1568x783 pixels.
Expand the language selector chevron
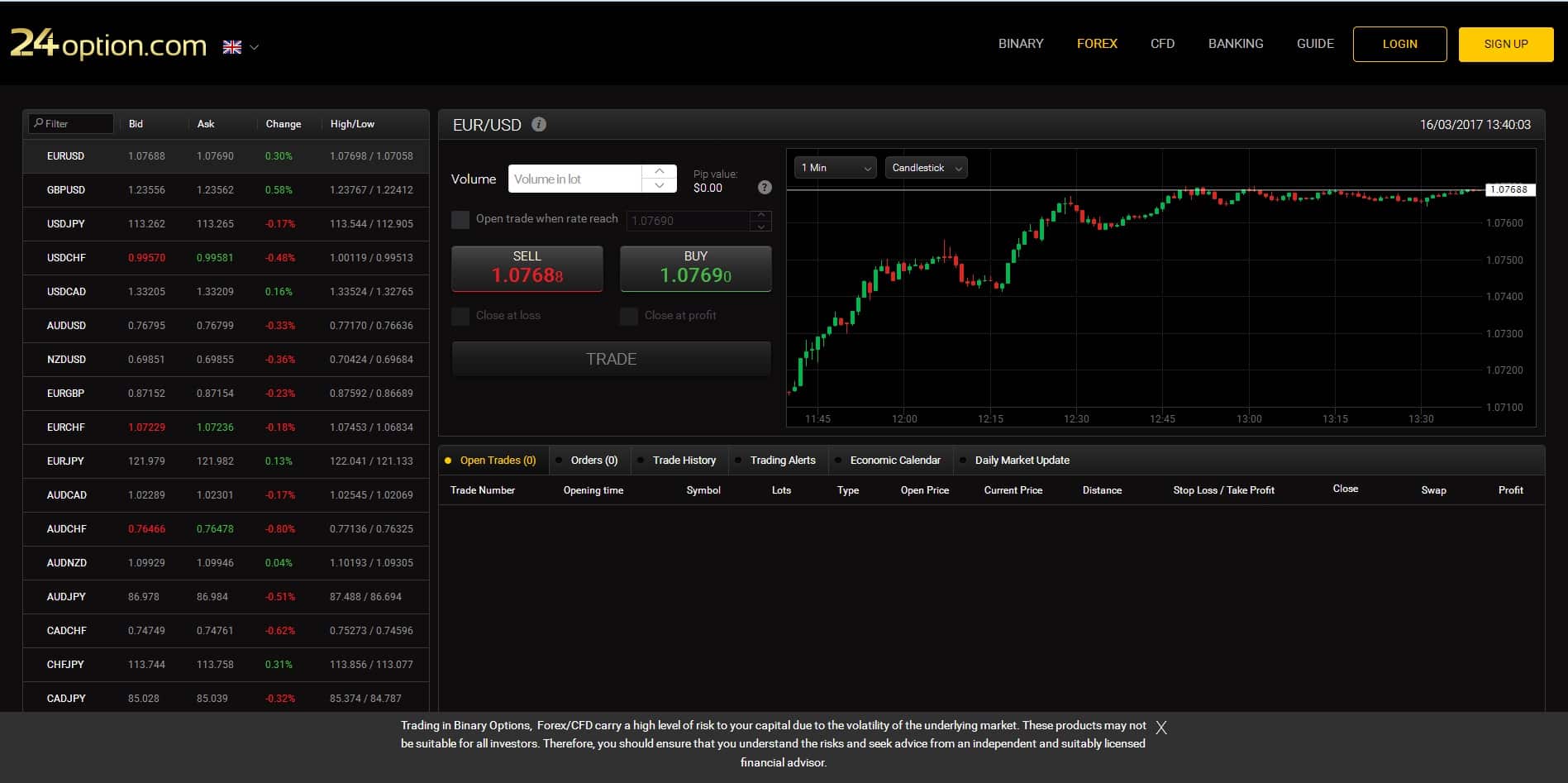click(254, 47)
